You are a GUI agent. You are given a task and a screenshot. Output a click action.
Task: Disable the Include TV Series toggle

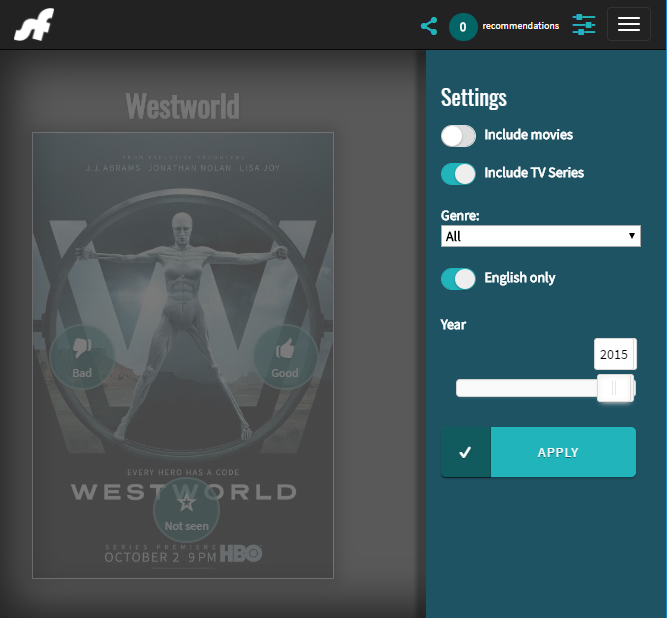coord(458,174)
